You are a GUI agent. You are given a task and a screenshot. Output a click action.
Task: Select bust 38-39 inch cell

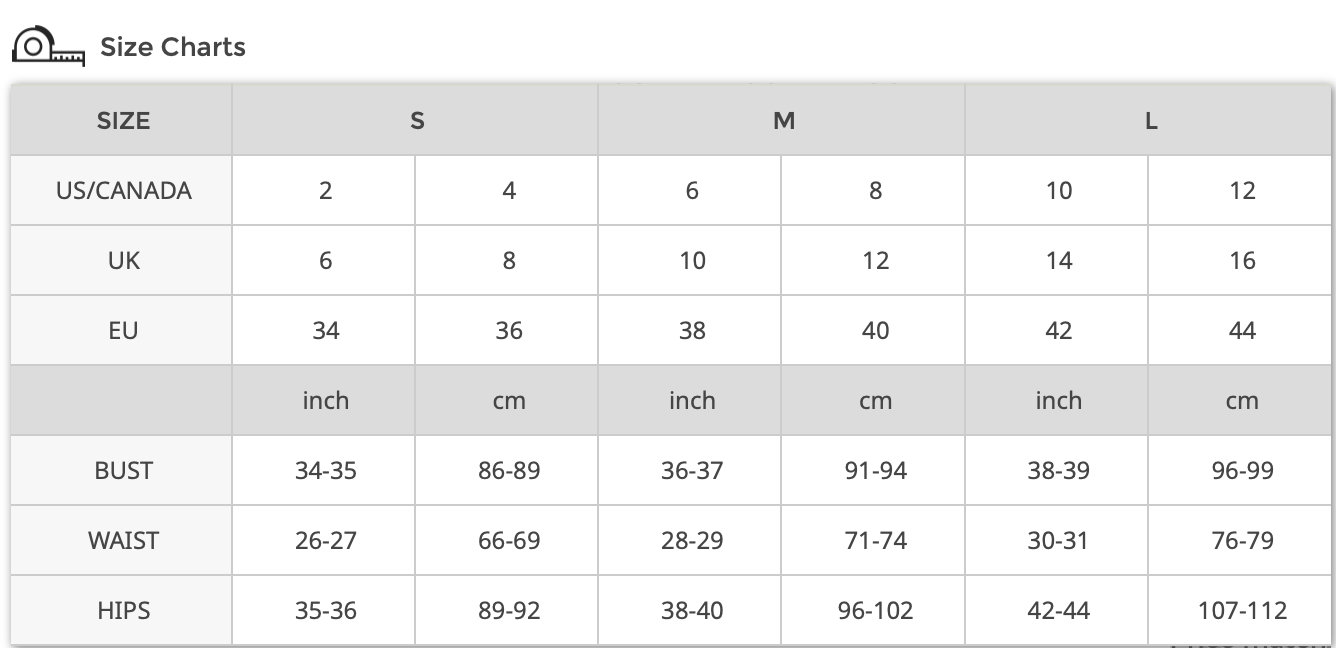pyautogui.click(x=1058, y=470)
